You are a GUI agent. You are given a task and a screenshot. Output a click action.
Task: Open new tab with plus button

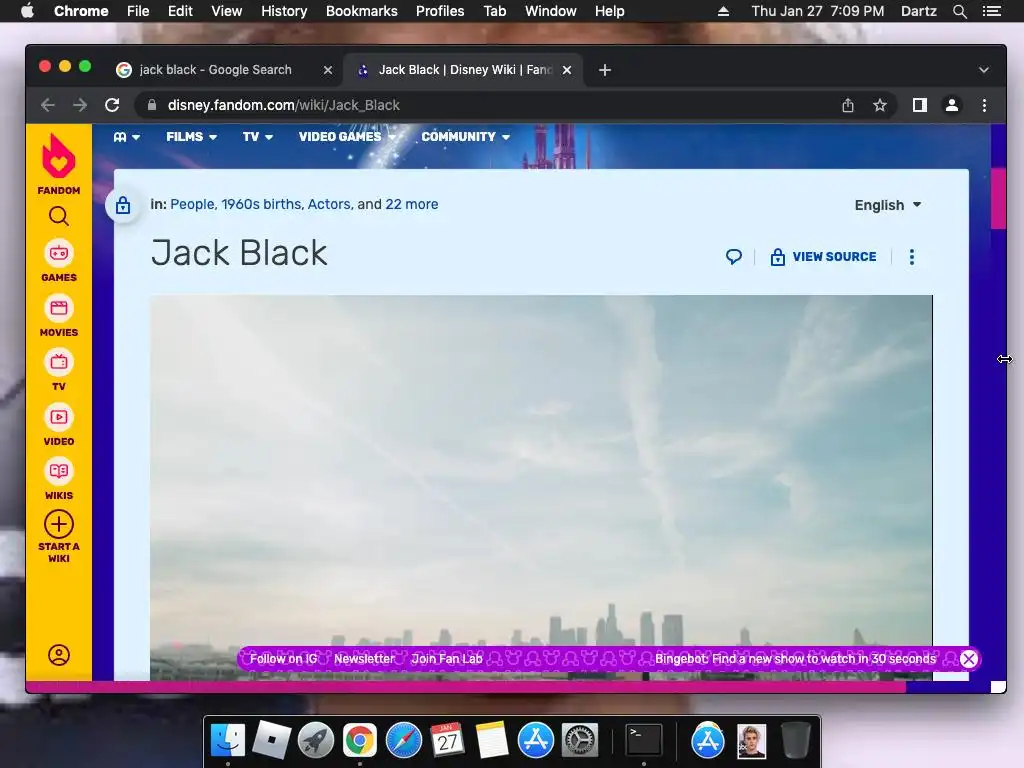pos(605,70)
